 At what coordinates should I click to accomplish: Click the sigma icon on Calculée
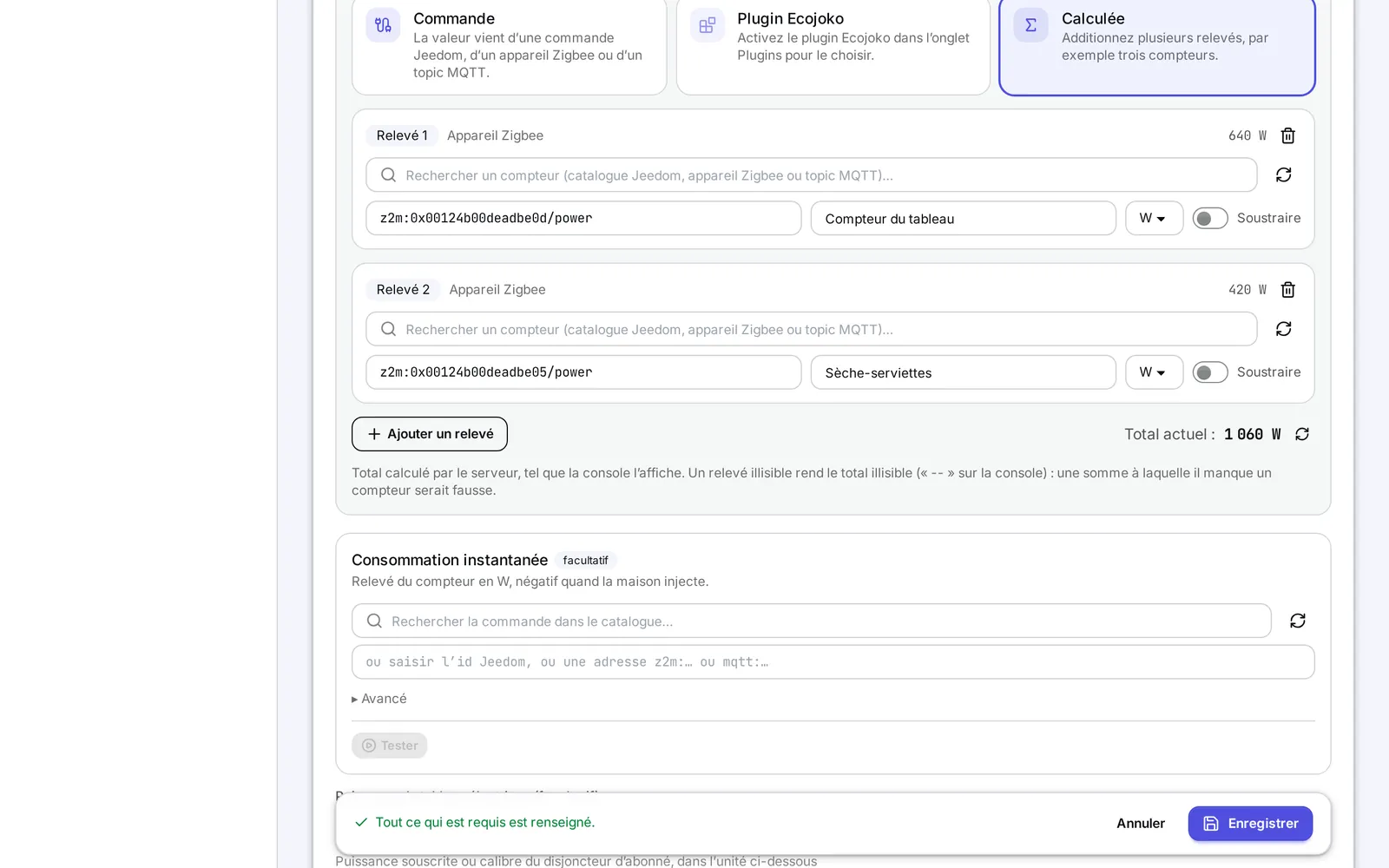pyautogui.click(x=1030, y=25)
